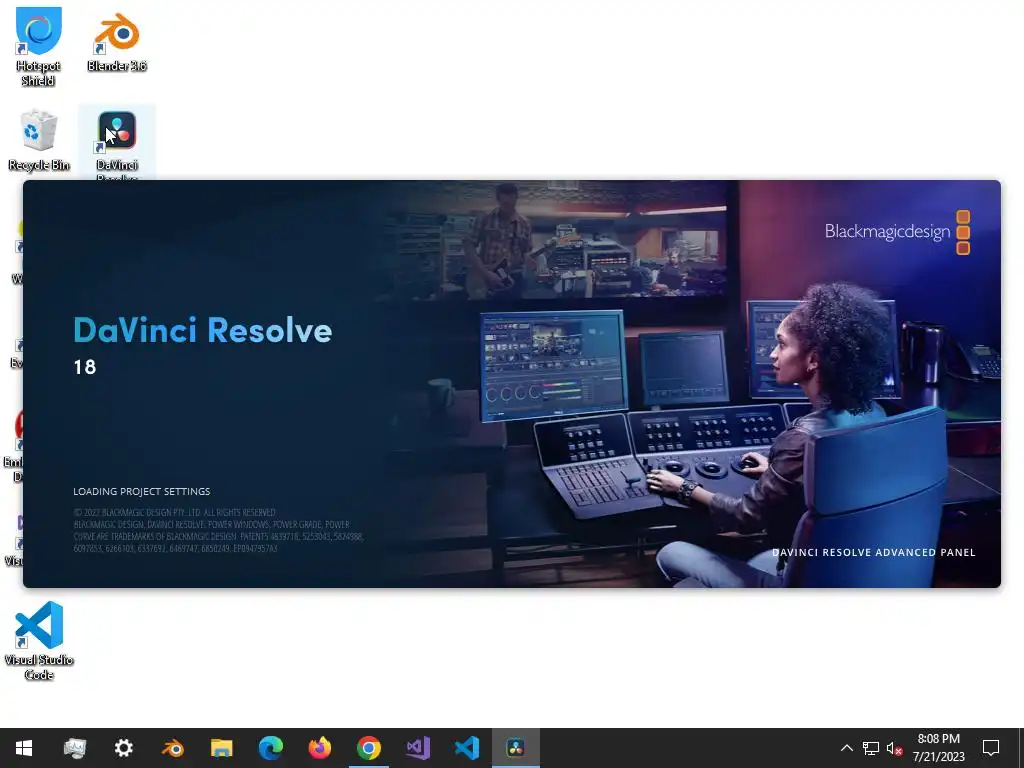Image resolution: width=1024 pixels, height=768 pixels.
Task: Select the Visual Studio Code desktop icon
Action: (x=39, y=641)
